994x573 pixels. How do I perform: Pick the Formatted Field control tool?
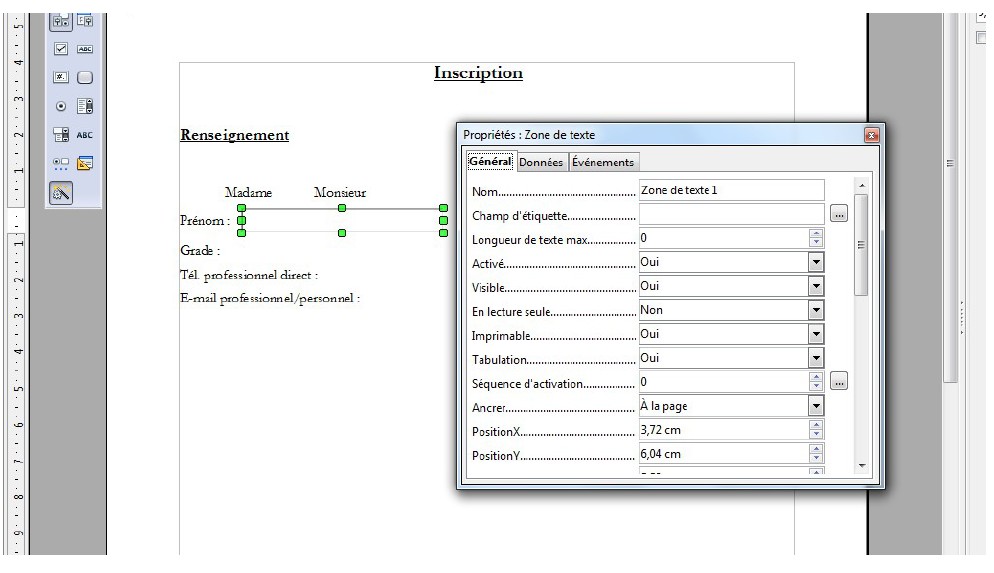point(61,77)
